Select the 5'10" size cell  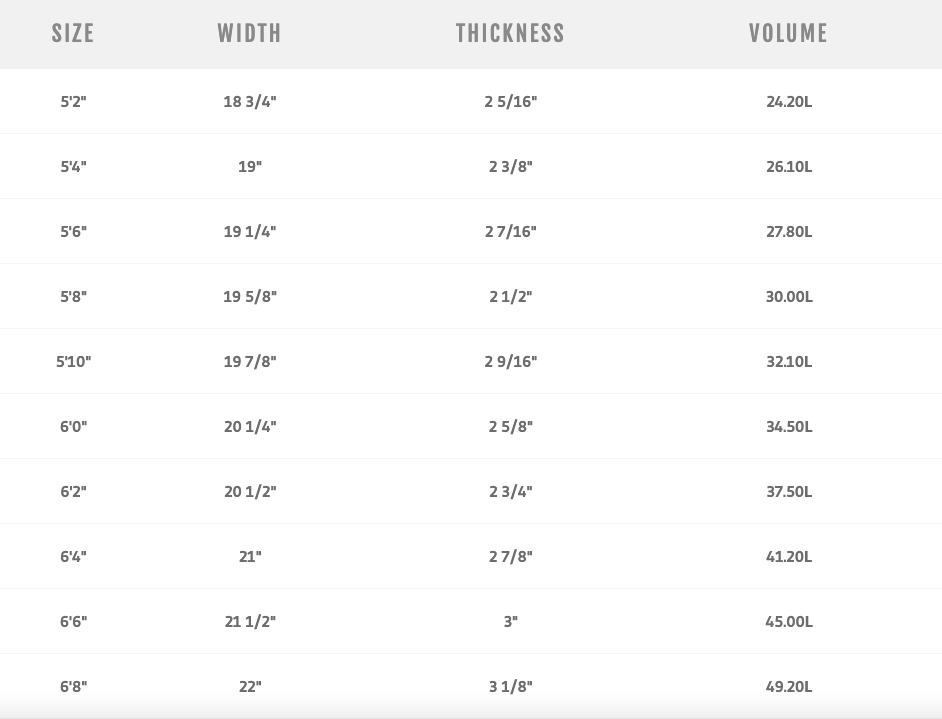pos(73,361)
